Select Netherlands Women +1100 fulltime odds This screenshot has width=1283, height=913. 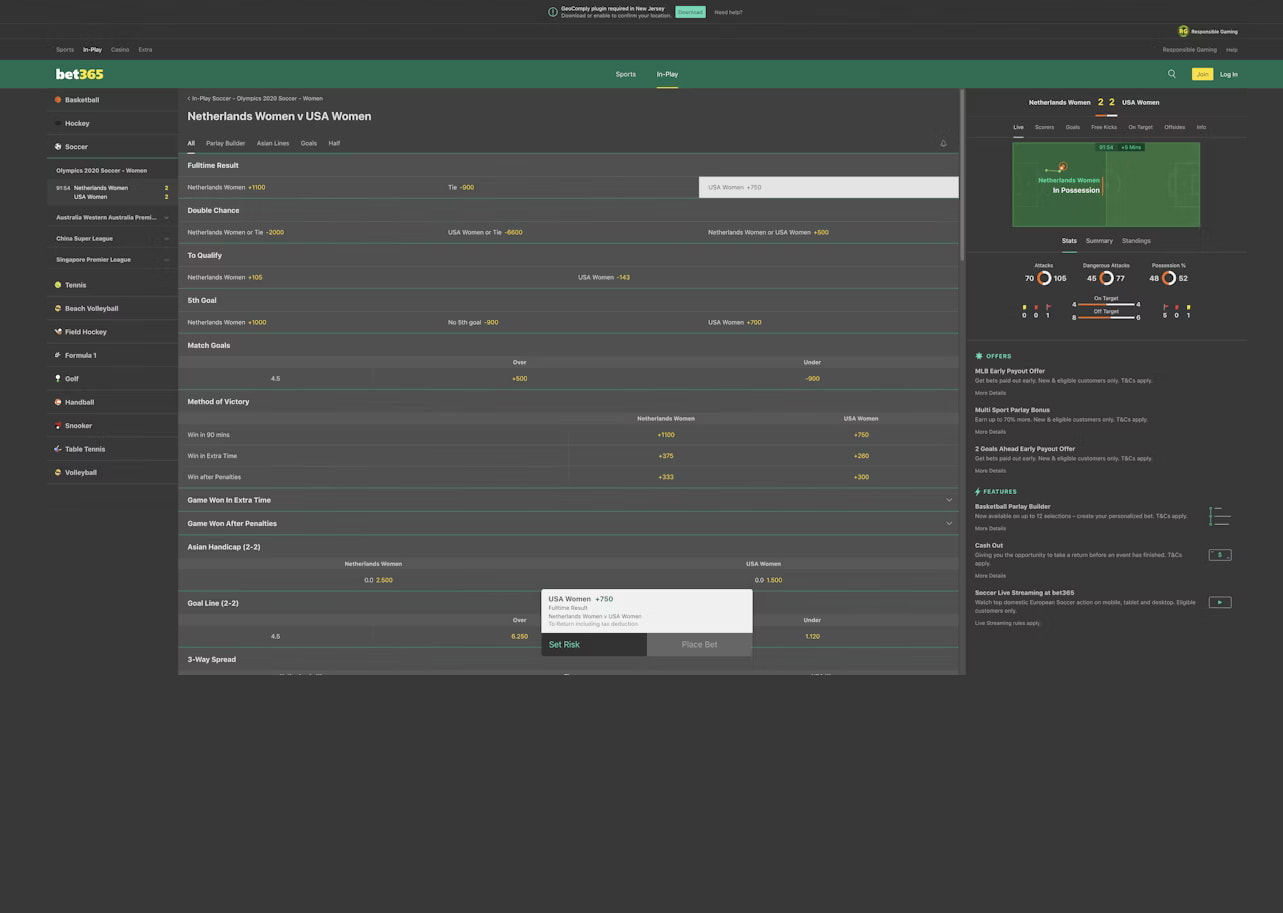(309, 187)
